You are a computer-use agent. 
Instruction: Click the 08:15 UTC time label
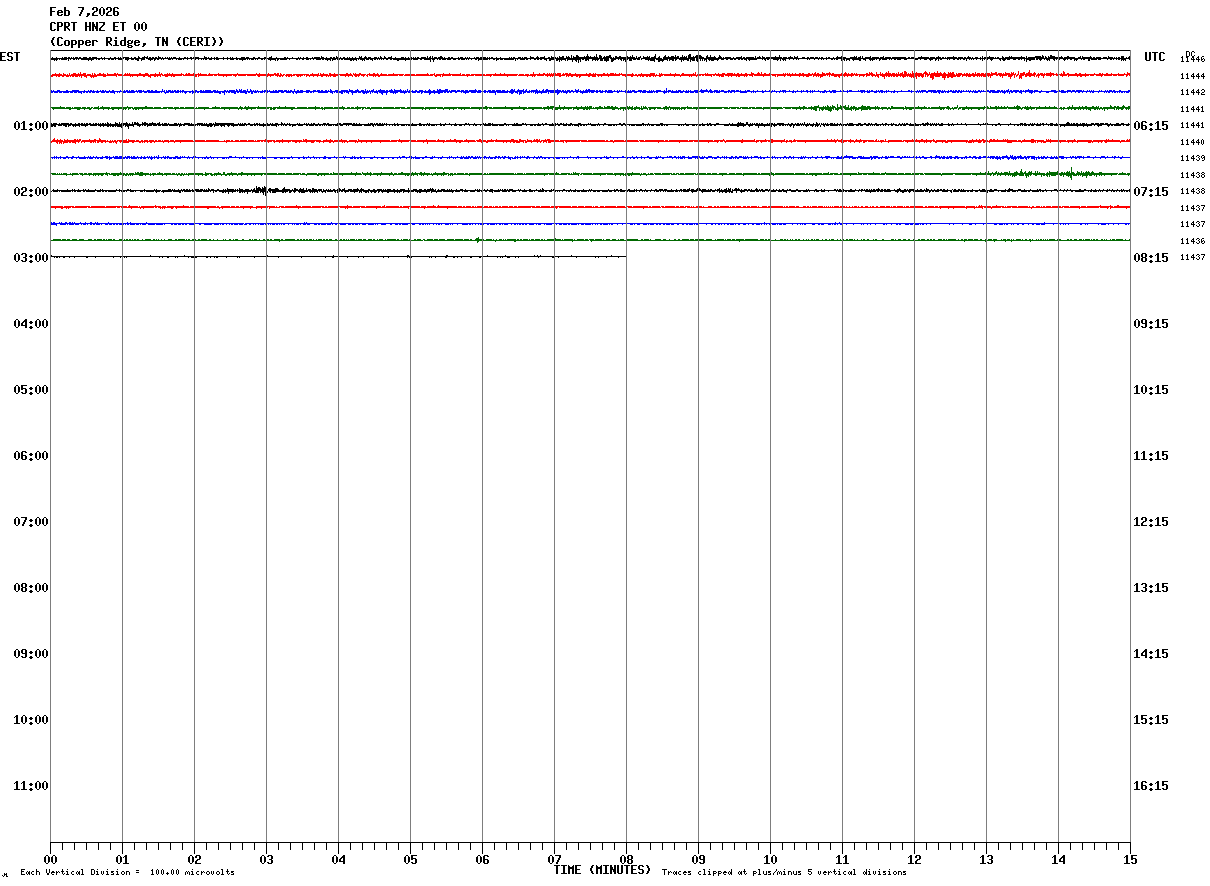[x=1151, y=258]
